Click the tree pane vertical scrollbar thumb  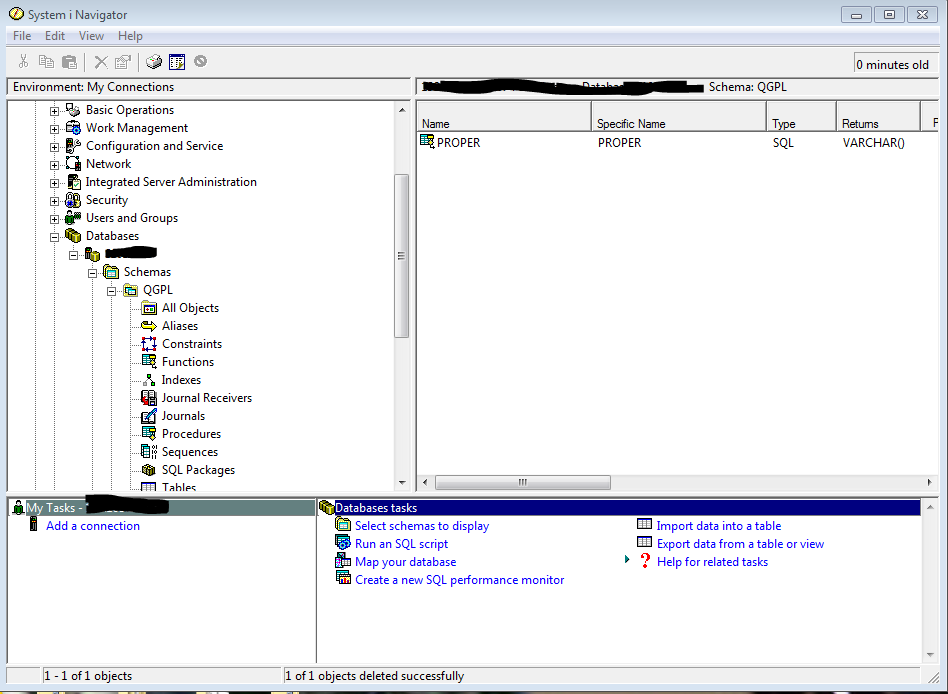coord(401,256)
